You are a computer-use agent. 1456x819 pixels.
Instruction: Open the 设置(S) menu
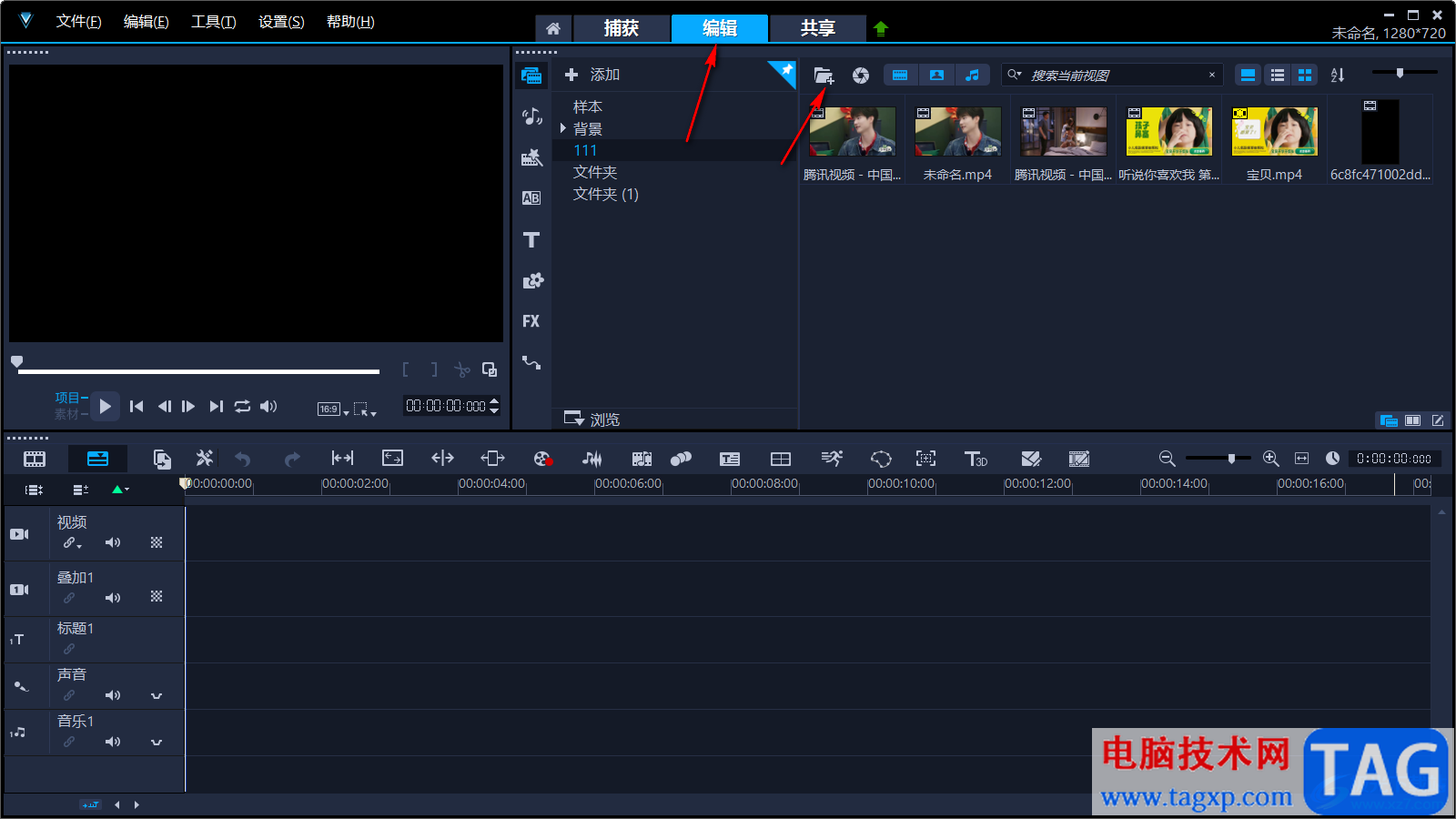click(x=281, y=22)
